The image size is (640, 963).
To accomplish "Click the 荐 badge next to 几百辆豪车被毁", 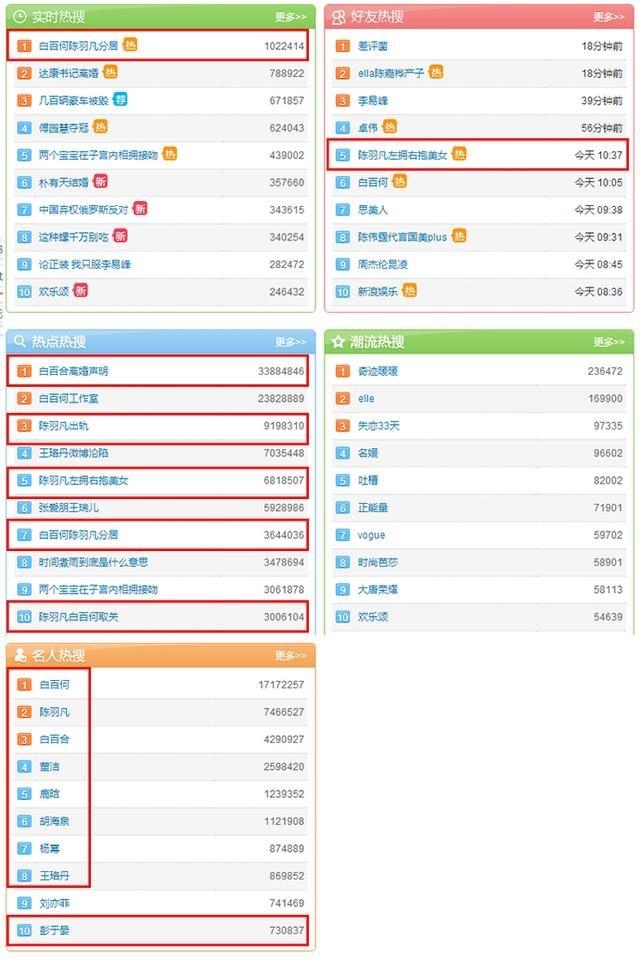I will (120, 100).
